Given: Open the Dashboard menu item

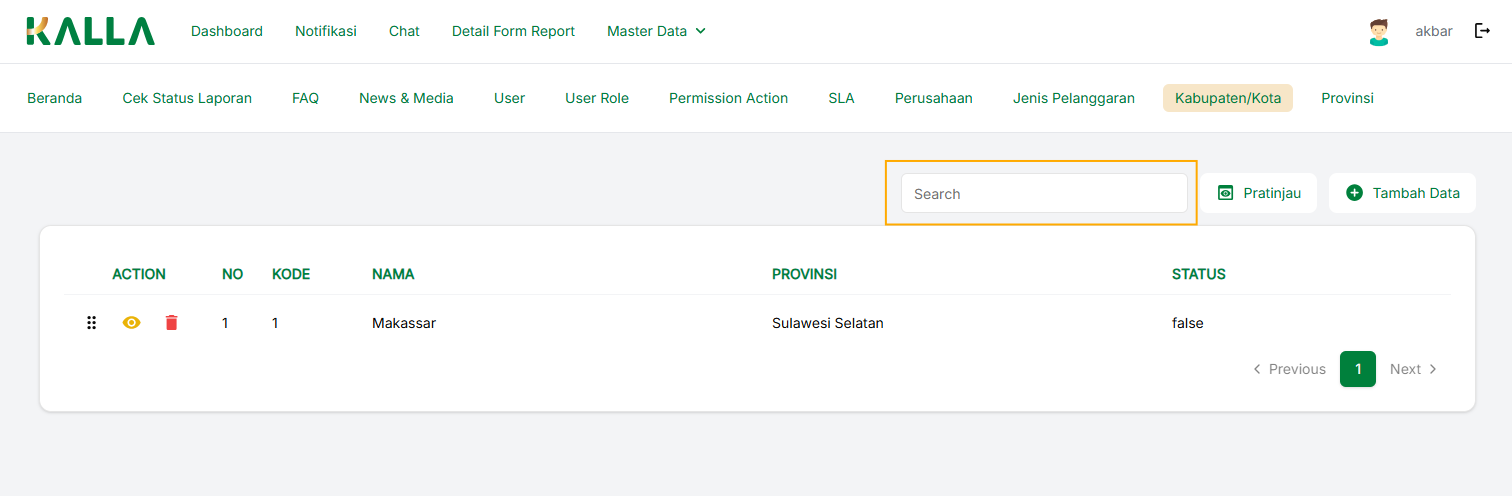Looking at the screenshot, I should (x=227, y=31).
